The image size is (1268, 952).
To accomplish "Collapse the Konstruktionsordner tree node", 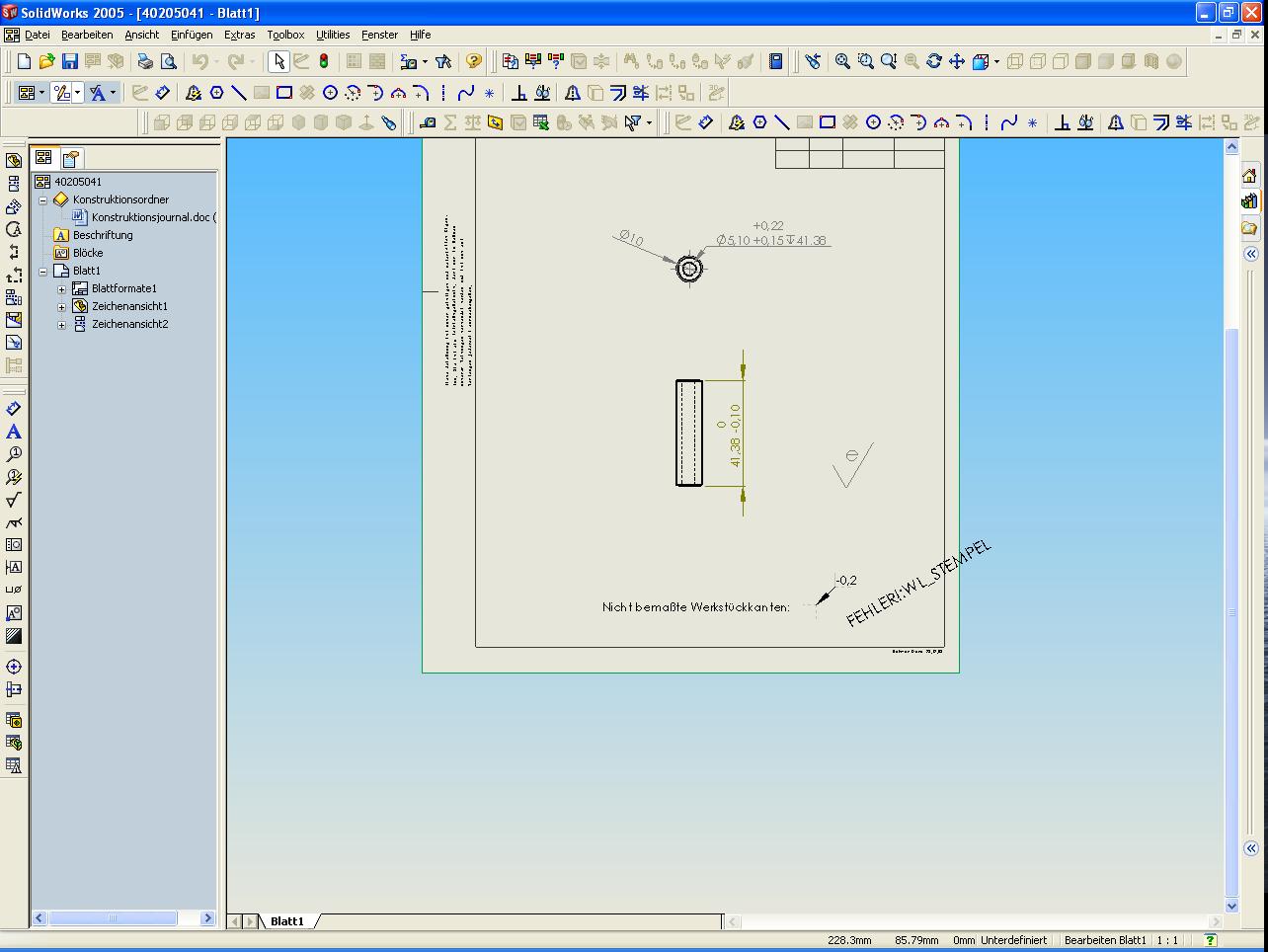I will (43, 200).
